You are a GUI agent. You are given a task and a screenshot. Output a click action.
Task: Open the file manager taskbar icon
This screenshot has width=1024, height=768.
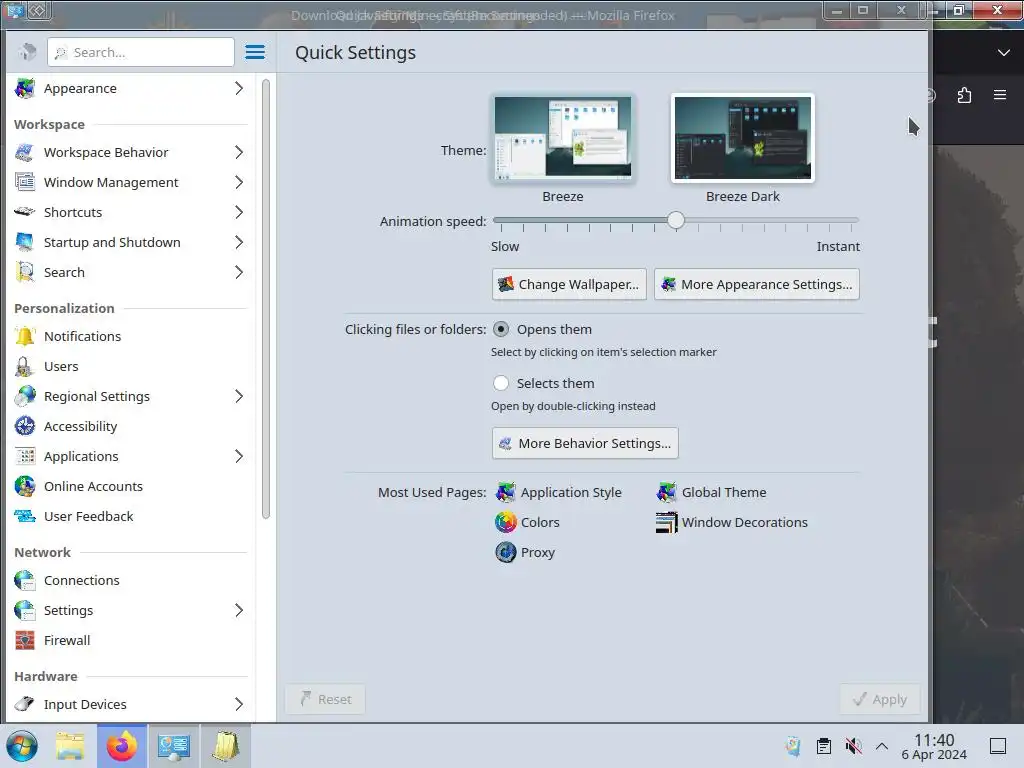[x=71, y=746]
